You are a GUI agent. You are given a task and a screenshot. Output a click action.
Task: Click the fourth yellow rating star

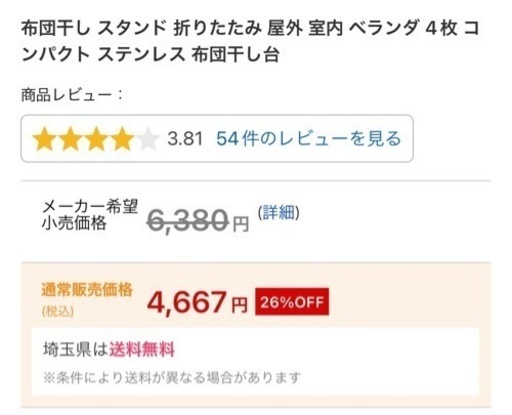point(122,139)
